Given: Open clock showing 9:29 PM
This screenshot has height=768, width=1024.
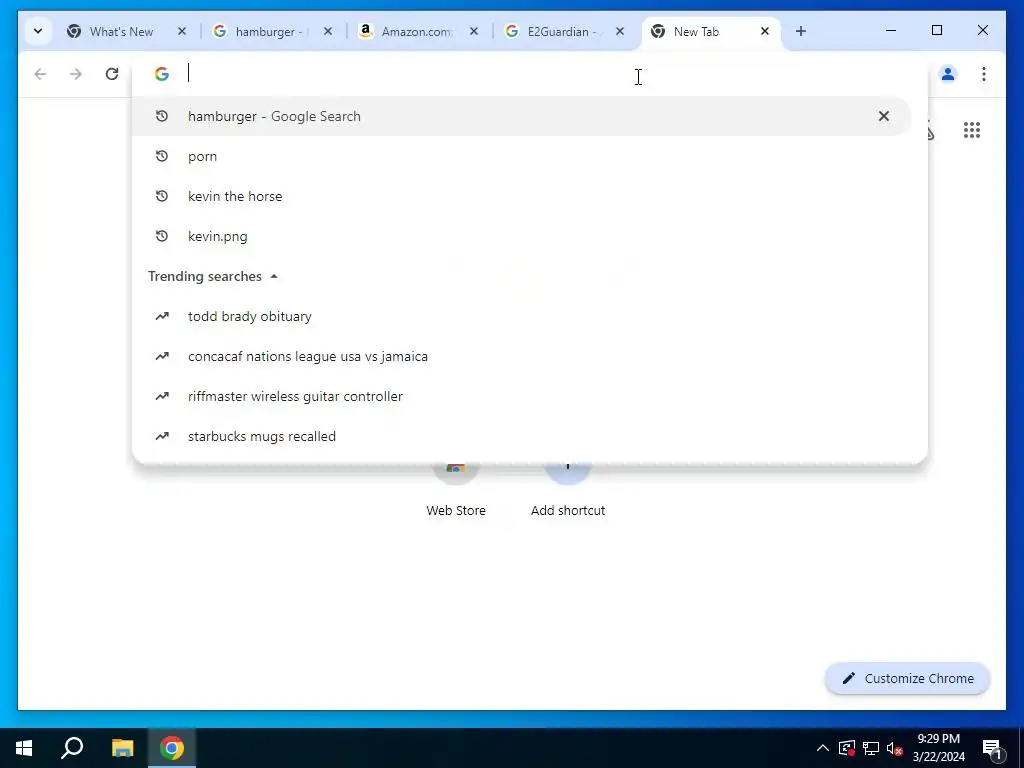Looking at the screenshot, I should (938, 748).
